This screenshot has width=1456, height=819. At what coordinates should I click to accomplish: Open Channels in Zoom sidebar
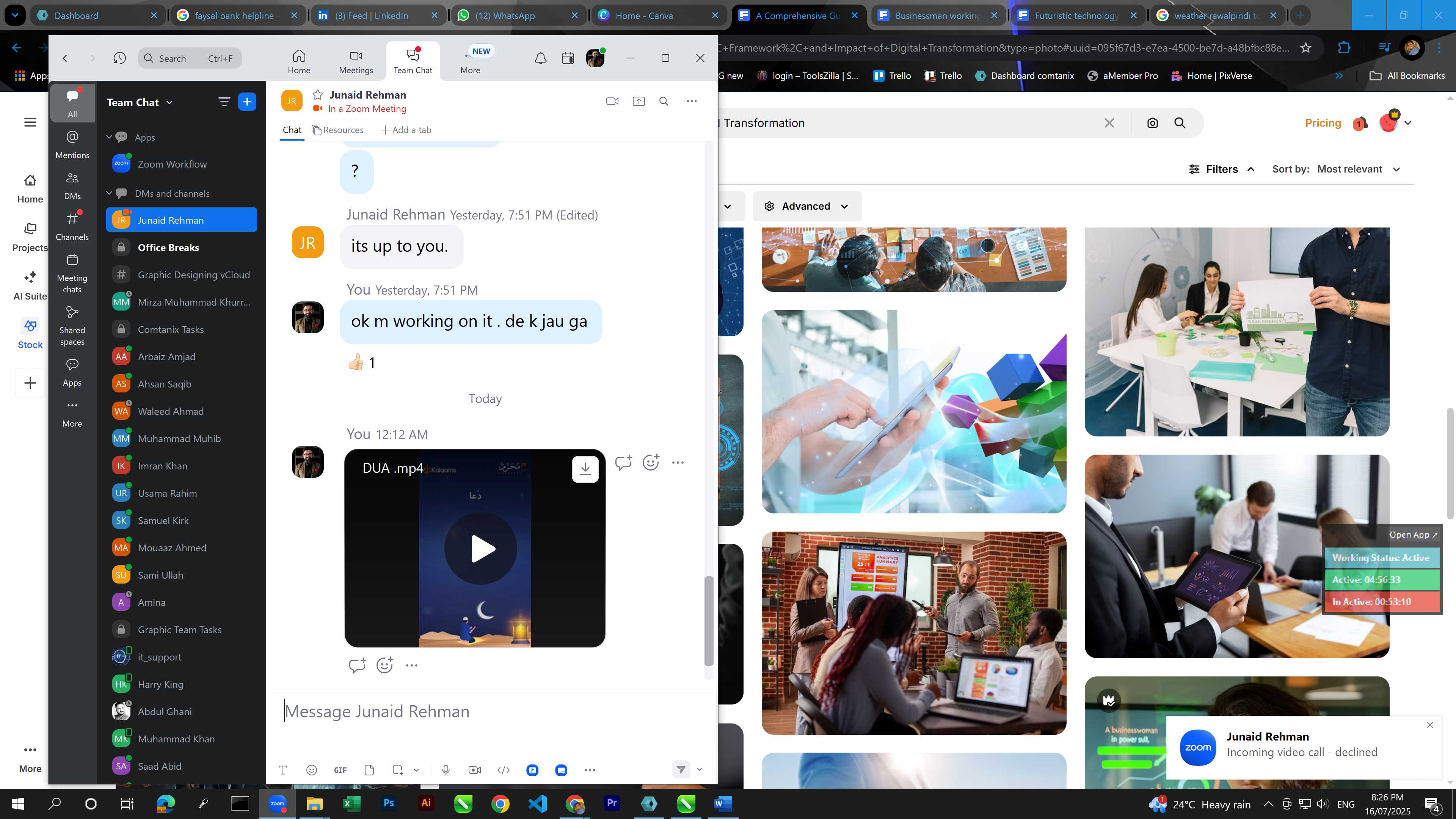pos(72,226)
